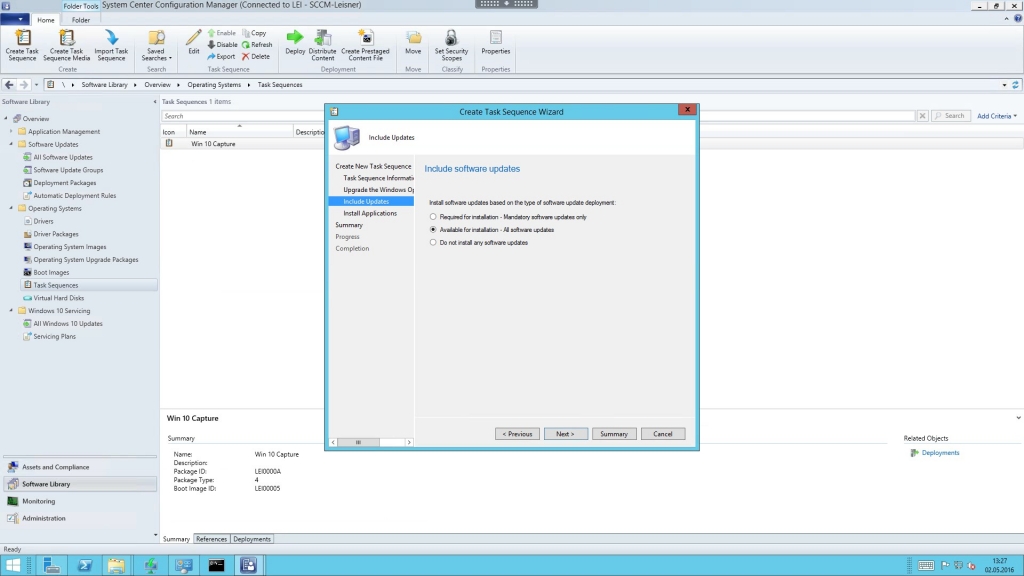Open Saved Searches in ribbon
The image size is (1024, 576).
(x=156, y=45)
